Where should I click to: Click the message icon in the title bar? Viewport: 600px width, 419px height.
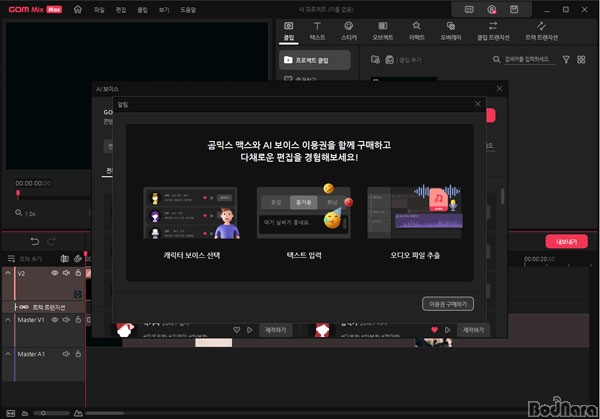coord(469,10)
